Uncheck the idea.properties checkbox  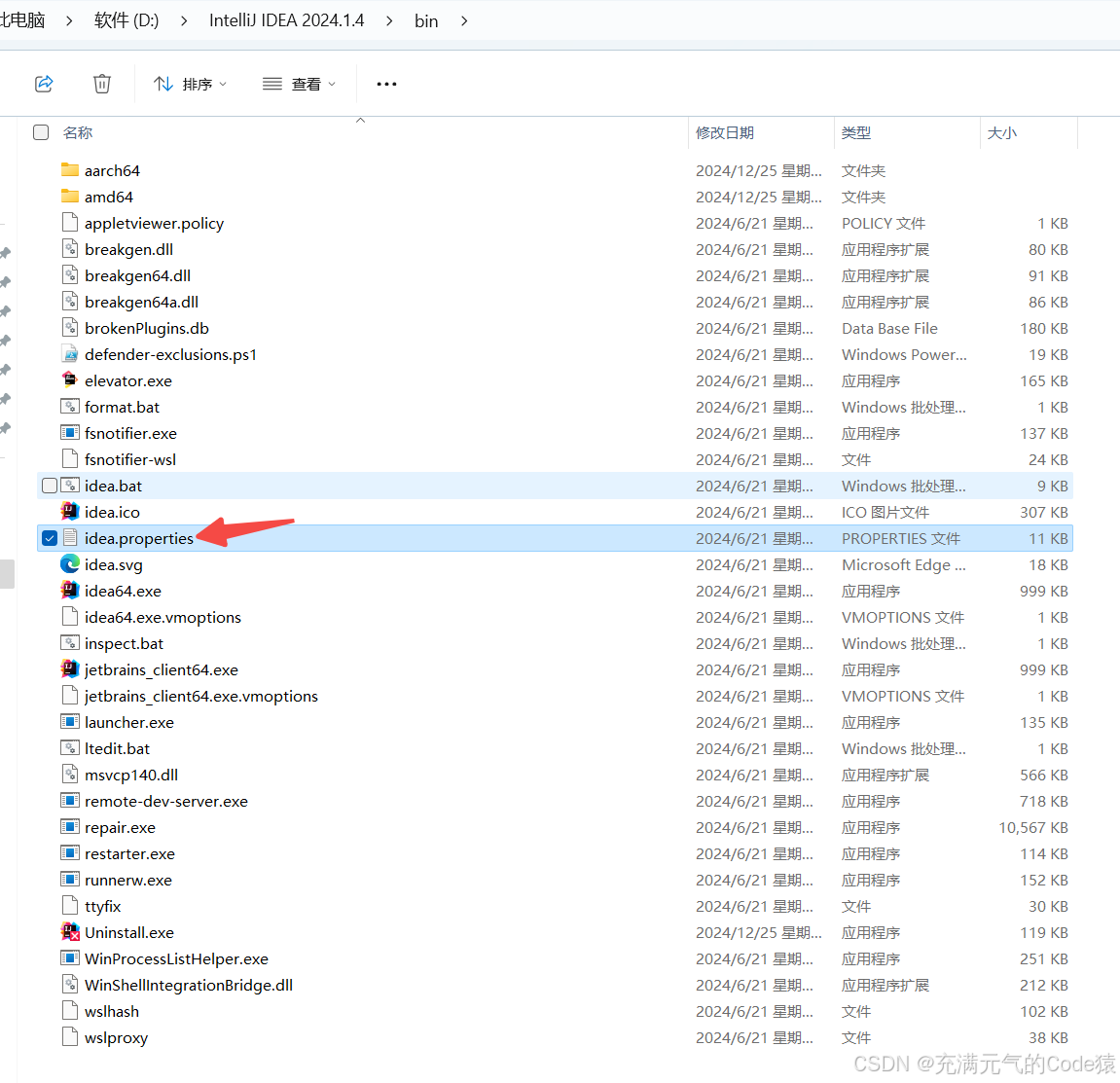click(50, 538)
